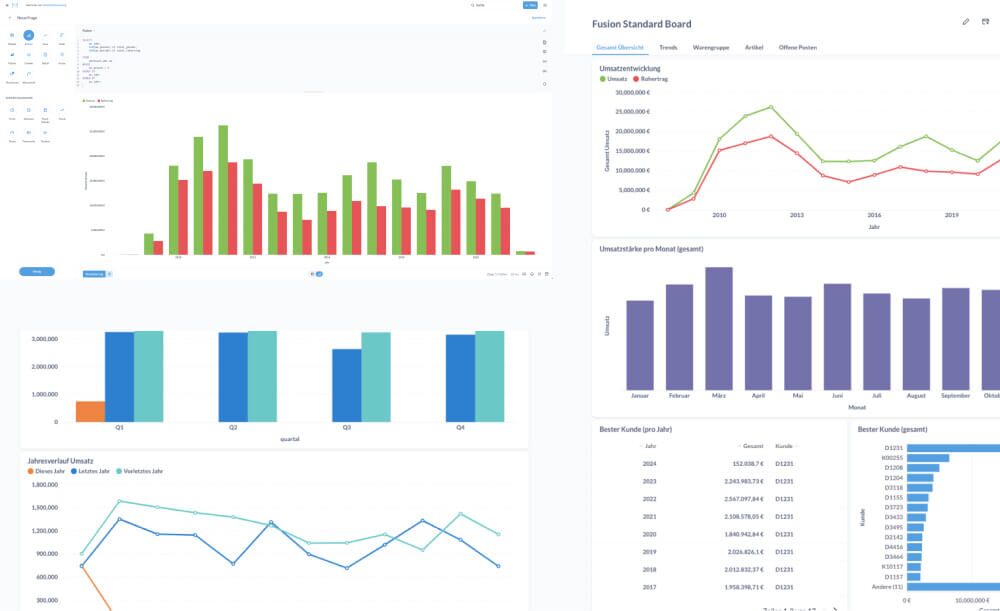Sort the table by the Gesamt column
This screenshot has height=611, width=1000.
pyautogui.click(x=750, y=446)
